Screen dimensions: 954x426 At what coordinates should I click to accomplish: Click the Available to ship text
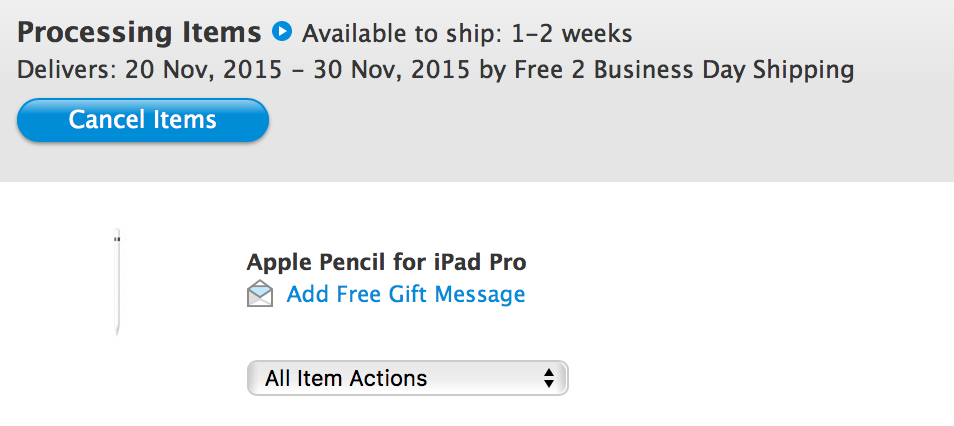[403, 34]
